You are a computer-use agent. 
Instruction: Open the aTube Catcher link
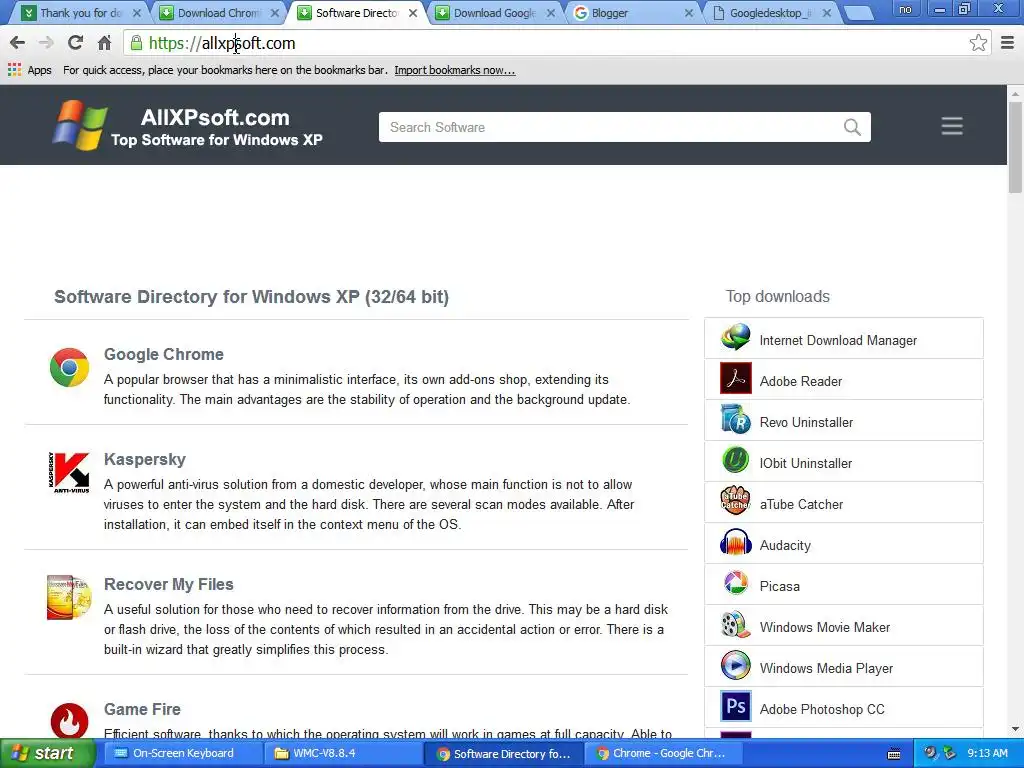click(x=801, y=504)
